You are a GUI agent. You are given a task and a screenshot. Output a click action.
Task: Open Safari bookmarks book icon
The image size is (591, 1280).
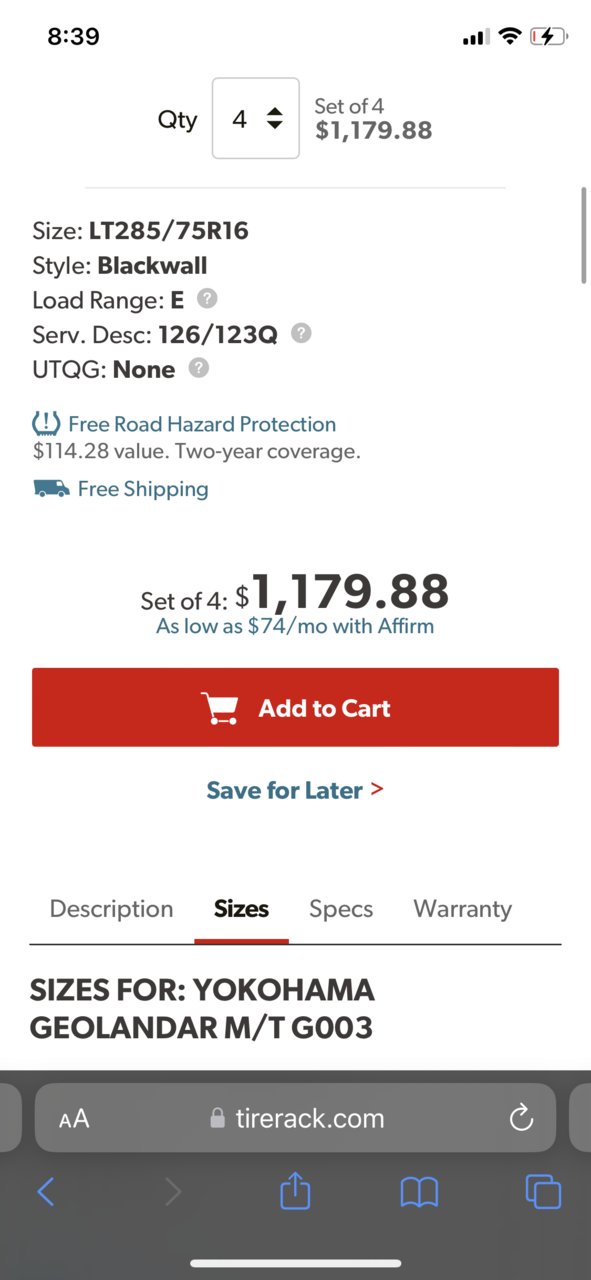(419, 1191)
